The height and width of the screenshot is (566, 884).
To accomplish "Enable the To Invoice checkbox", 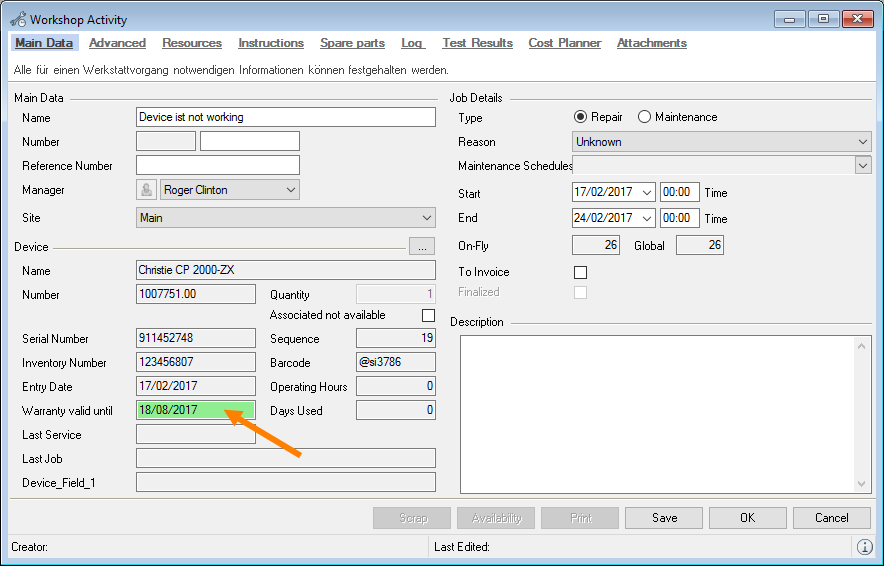I will (580, 272).
